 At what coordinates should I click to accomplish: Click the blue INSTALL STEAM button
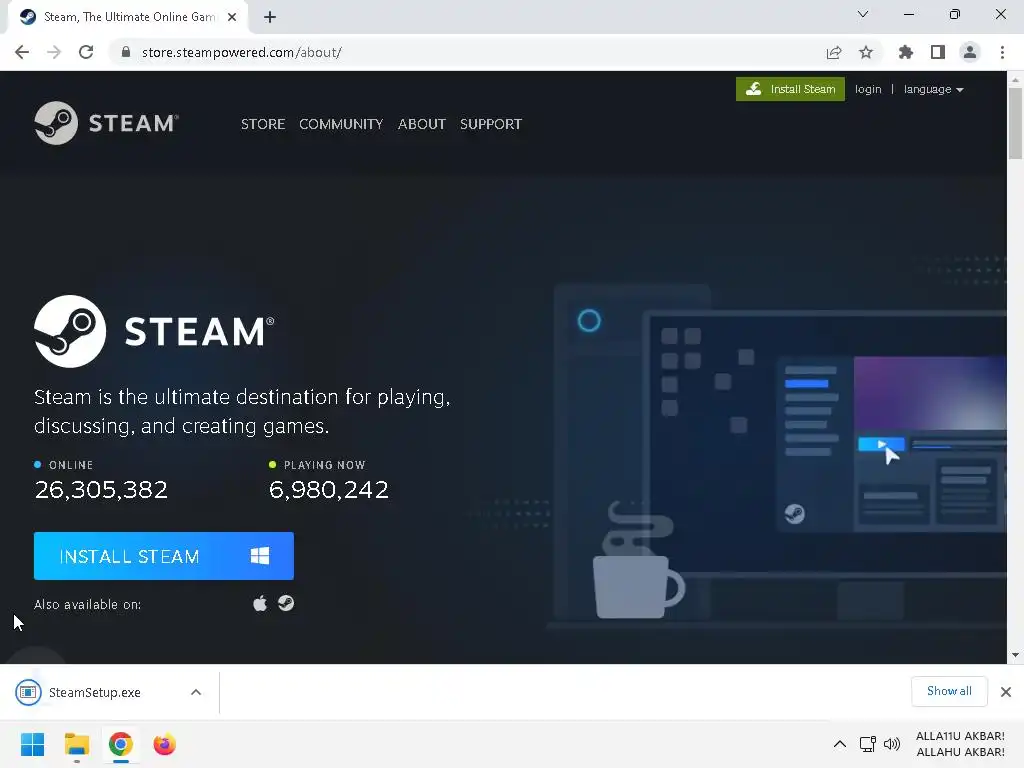[164, 556]
